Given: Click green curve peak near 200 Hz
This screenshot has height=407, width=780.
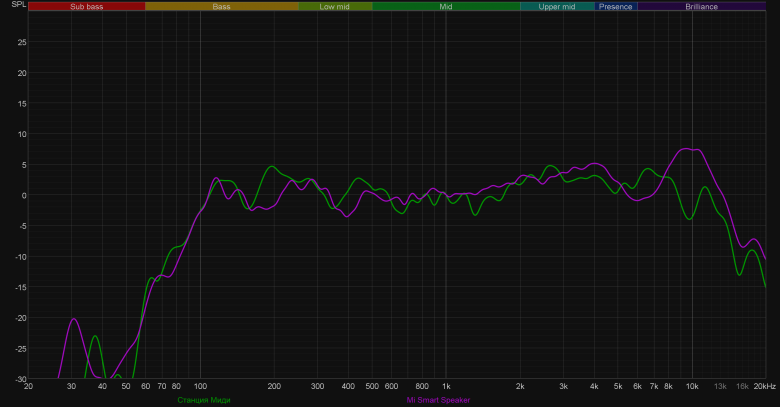Looking at the screenshot, I should click(272, 166).
